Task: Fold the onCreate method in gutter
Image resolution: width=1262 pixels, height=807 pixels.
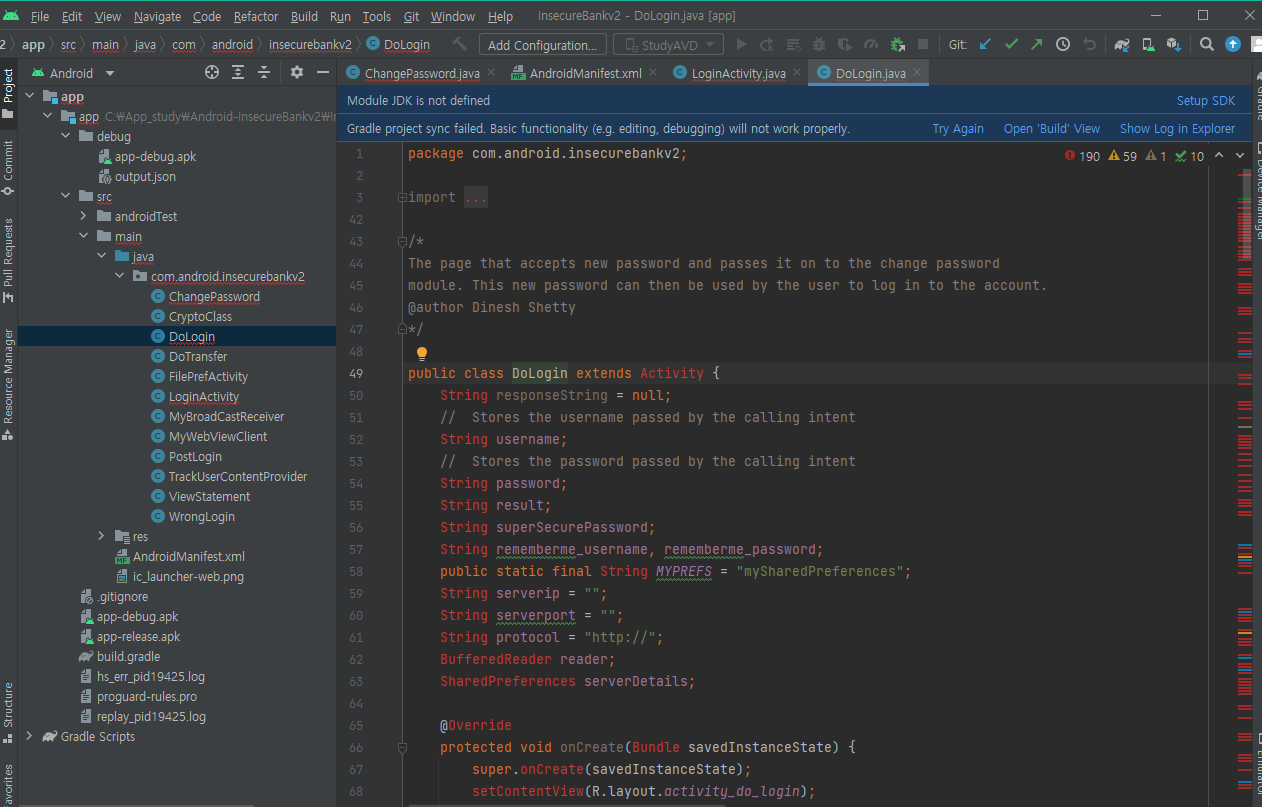Action: [402, 747]
